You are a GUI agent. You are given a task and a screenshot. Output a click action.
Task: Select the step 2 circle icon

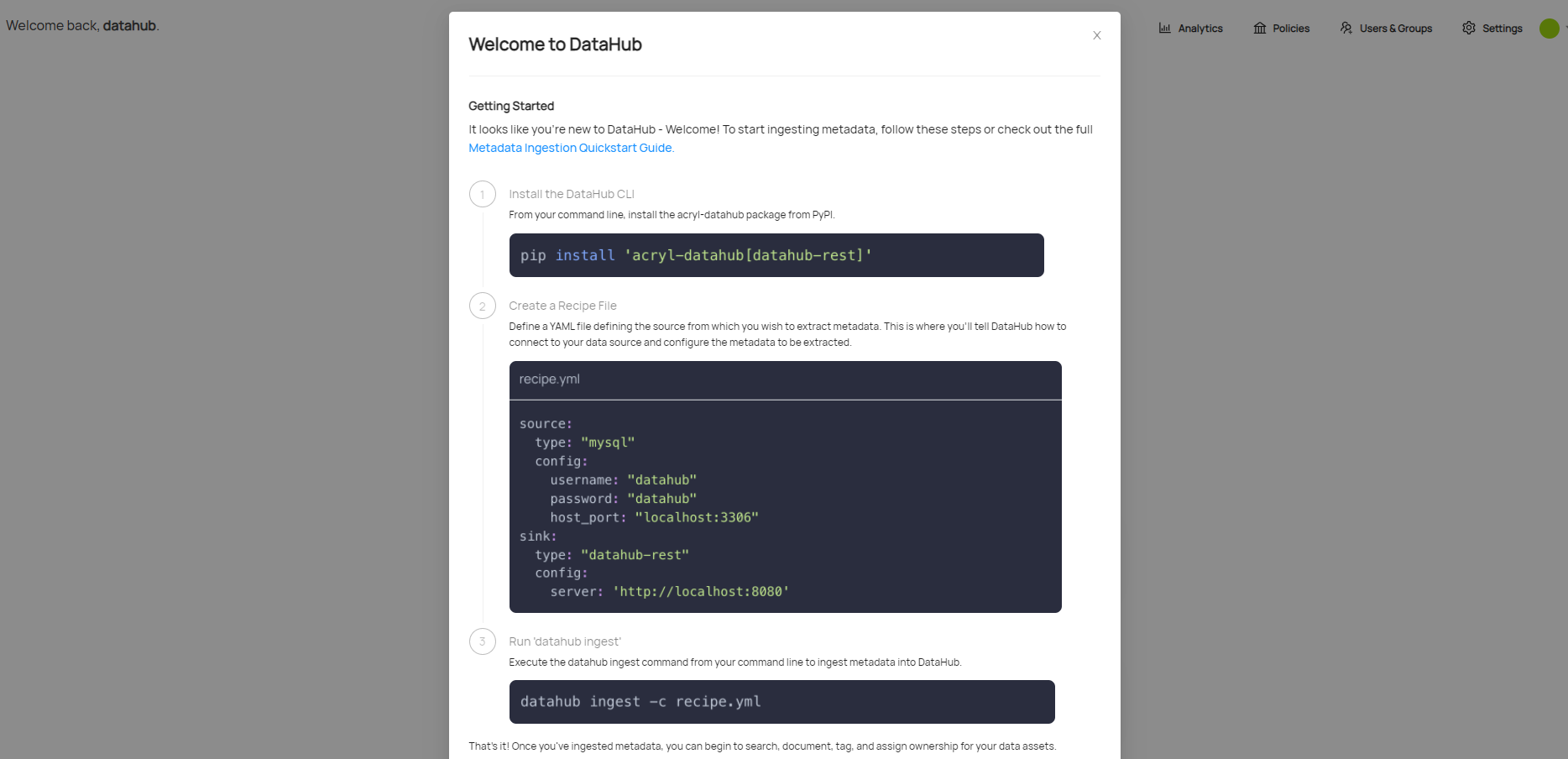[x=483, y=306]
